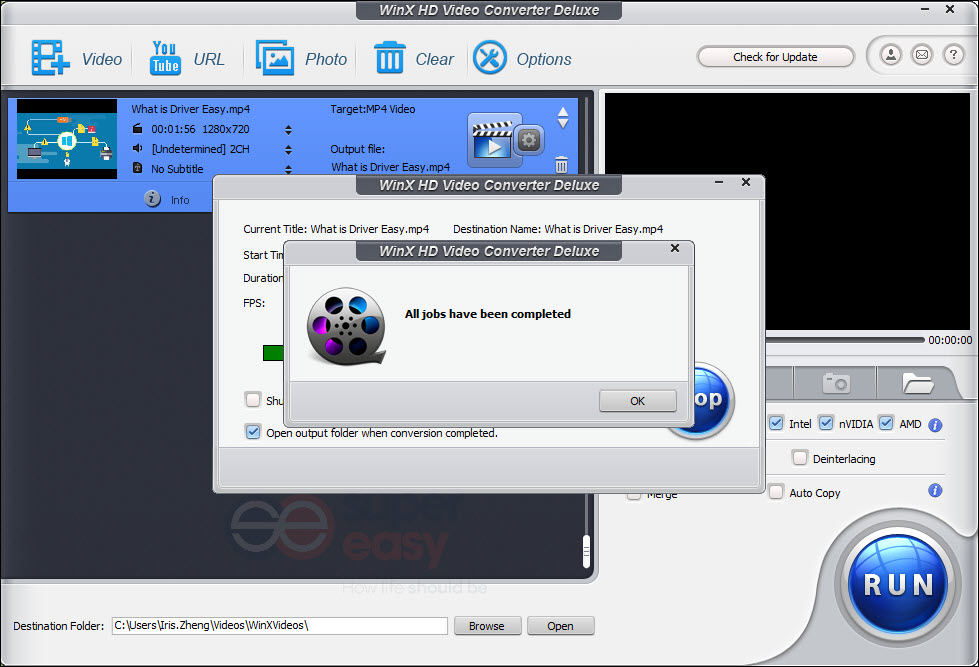Viewport: 979px width, 667px height.
Task: Click the Info icon for the video
Action: pyautogui.click(x=152, y=199)
